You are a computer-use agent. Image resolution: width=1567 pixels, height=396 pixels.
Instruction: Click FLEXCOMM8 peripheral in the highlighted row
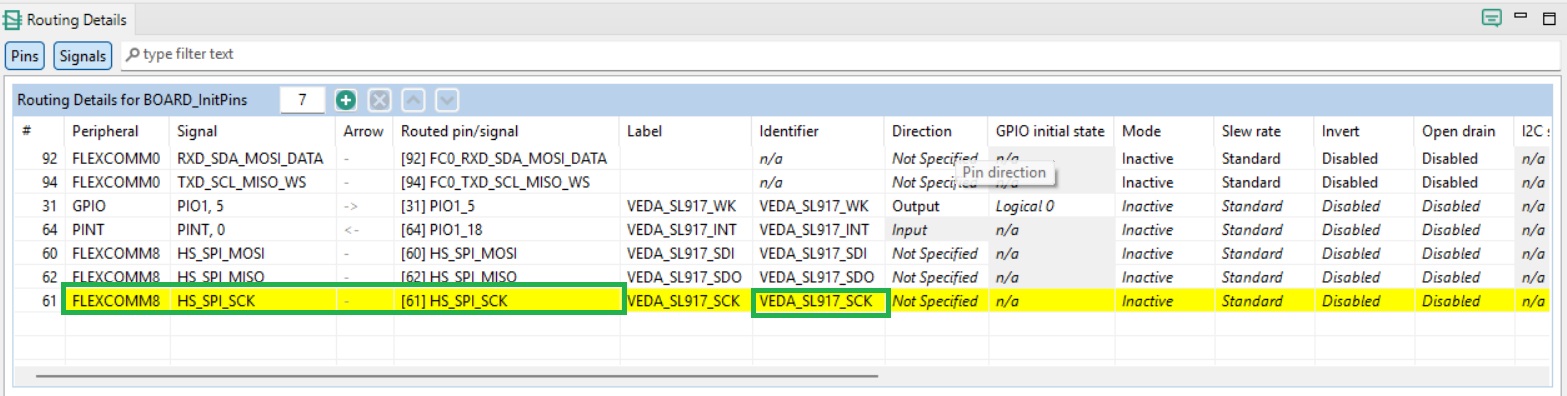point(117,301)
